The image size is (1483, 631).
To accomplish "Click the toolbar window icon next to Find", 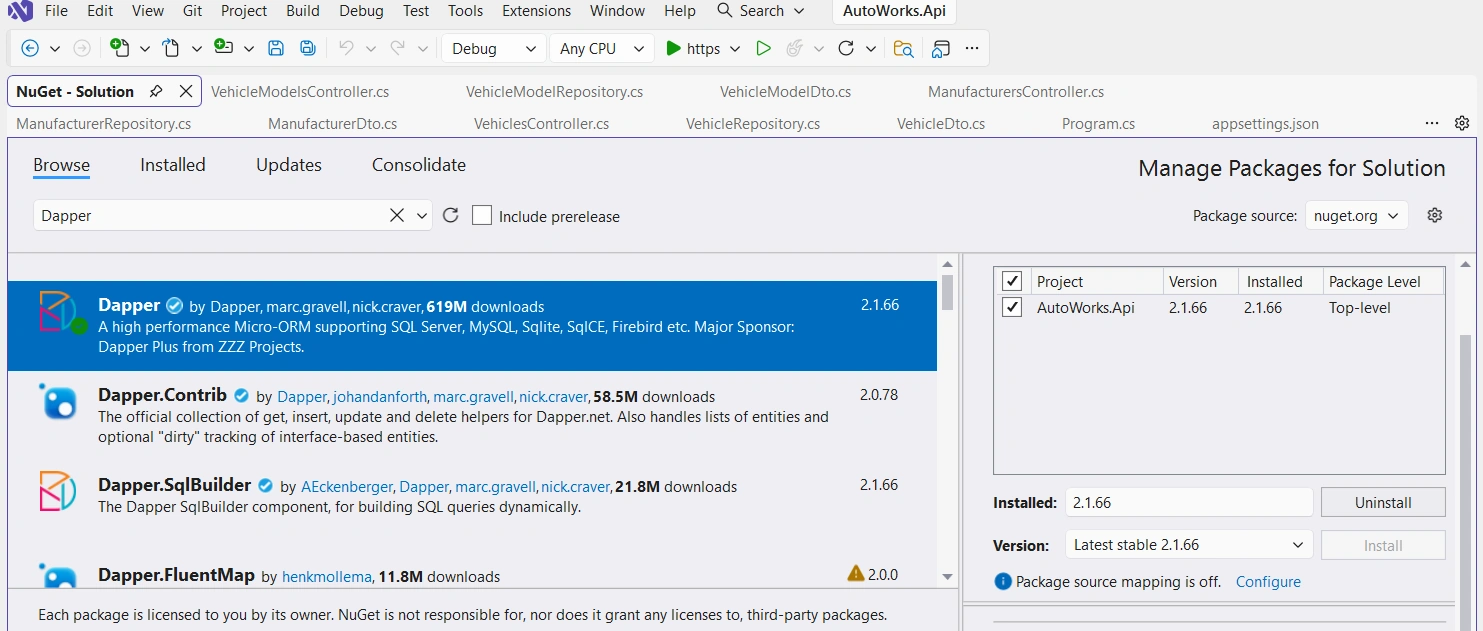I will click(940, 48).
